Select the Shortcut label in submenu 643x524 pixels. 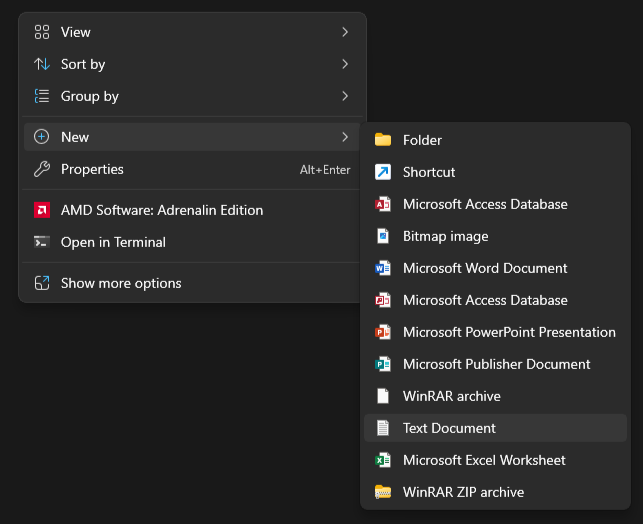click(429, 172)
